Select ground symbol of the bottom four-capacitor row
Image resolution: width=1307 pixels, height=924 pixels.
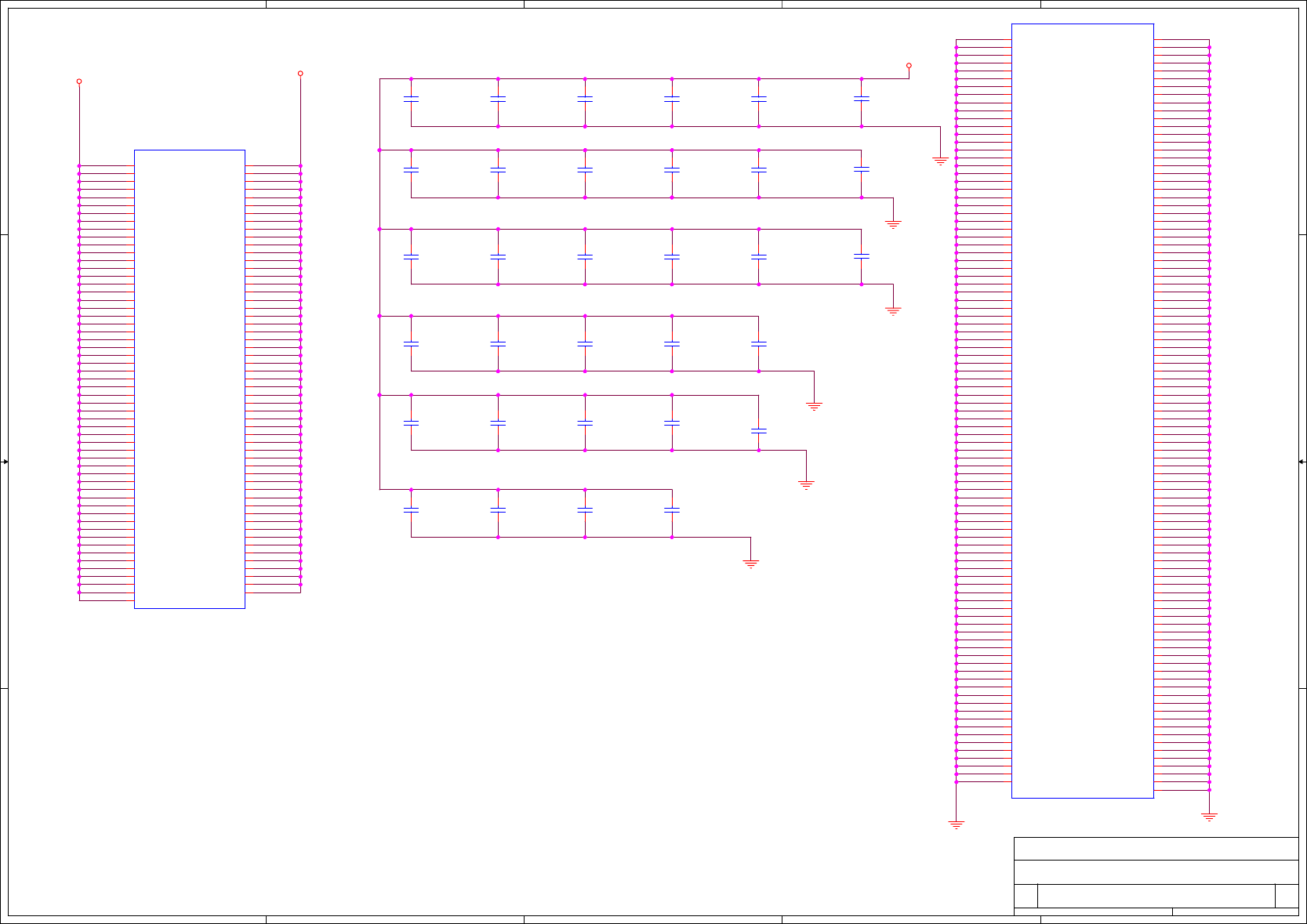tap(750, 563)
